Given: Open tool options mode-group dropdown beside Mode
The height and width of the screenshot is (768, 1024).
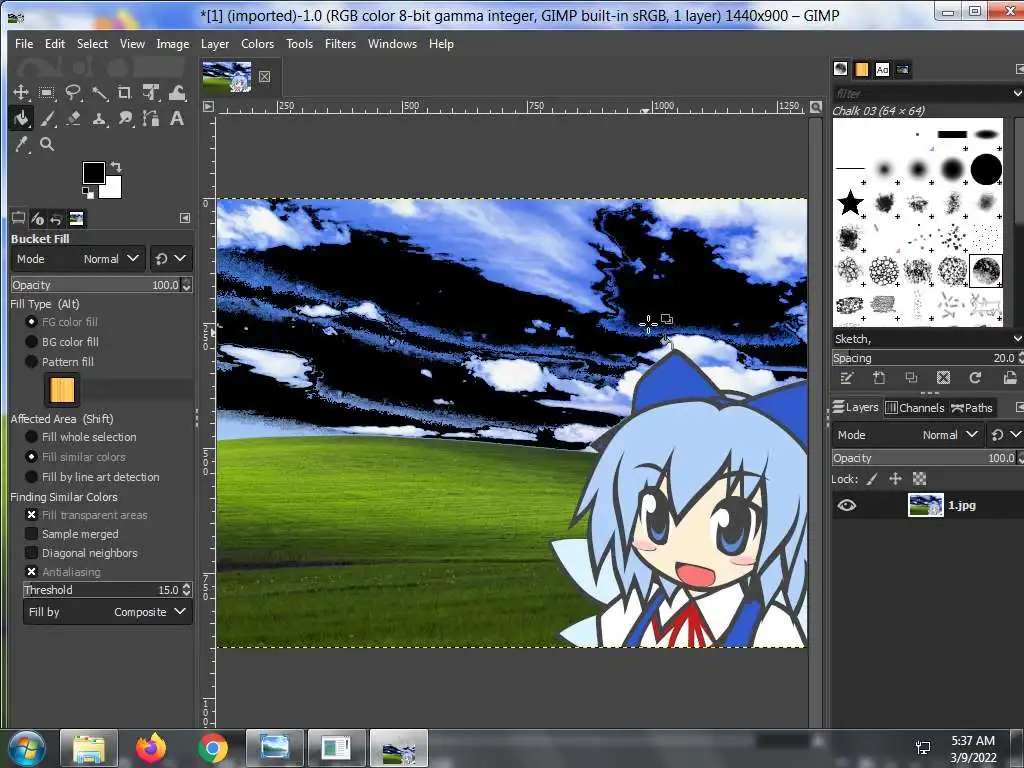Looking at the screenshot, I should [x=170, y=259].
